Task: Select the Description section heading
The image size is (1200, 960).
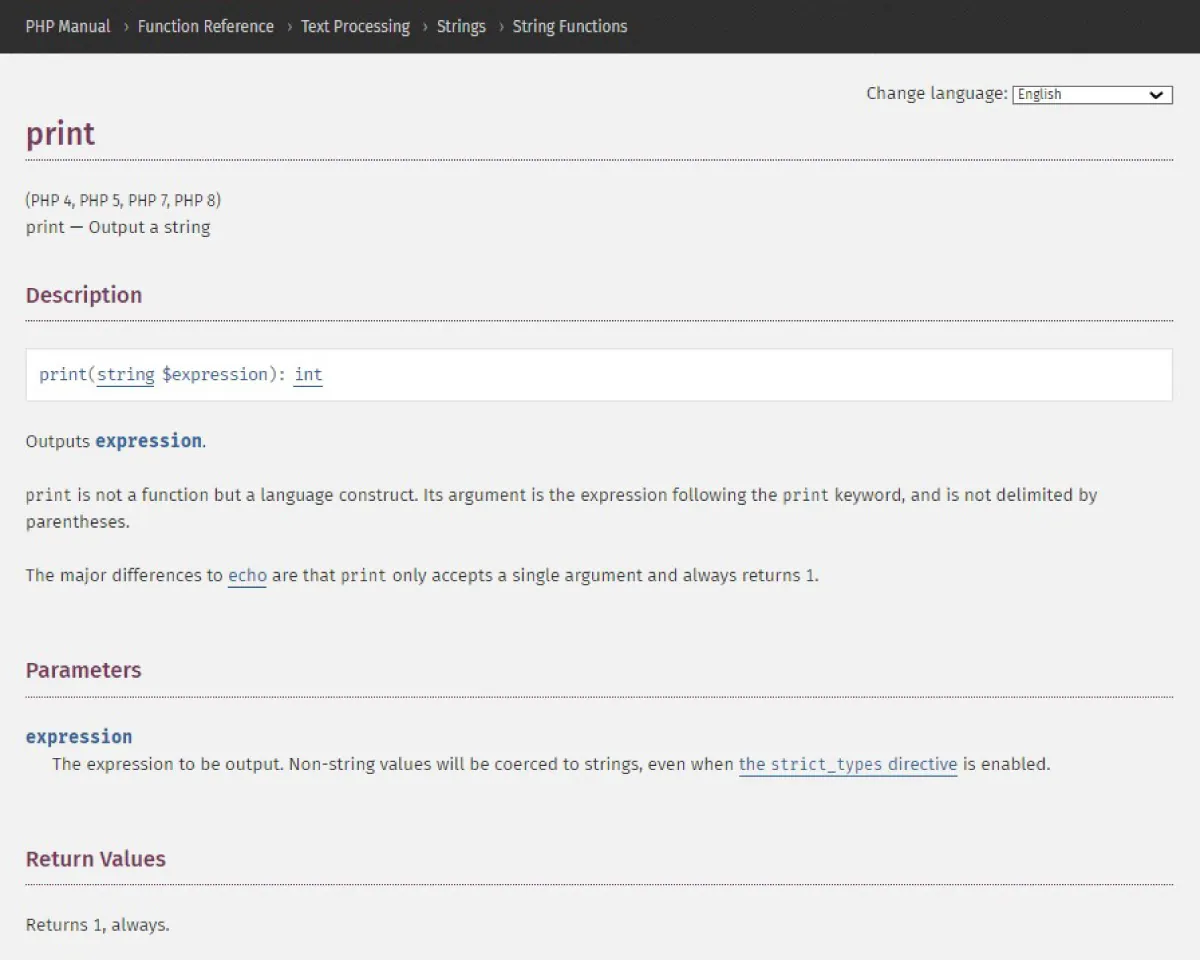Action: (84, 295)
